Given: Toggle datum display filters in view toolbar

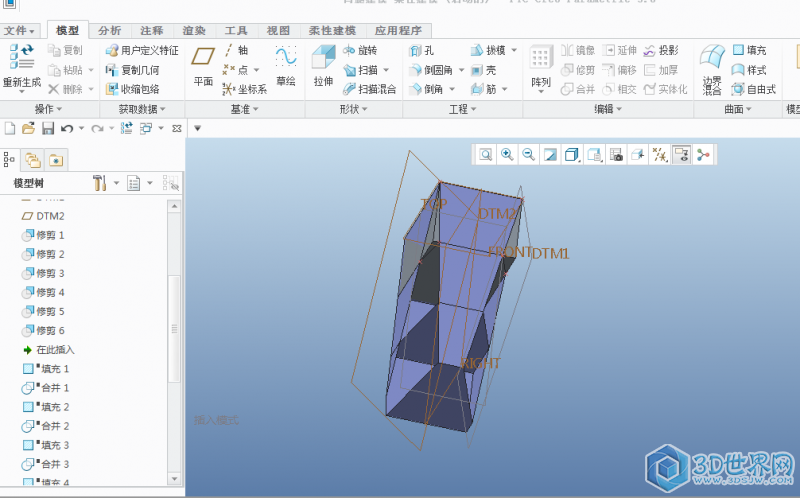Looking at the screenshot, I should click(x=660, y=154).
